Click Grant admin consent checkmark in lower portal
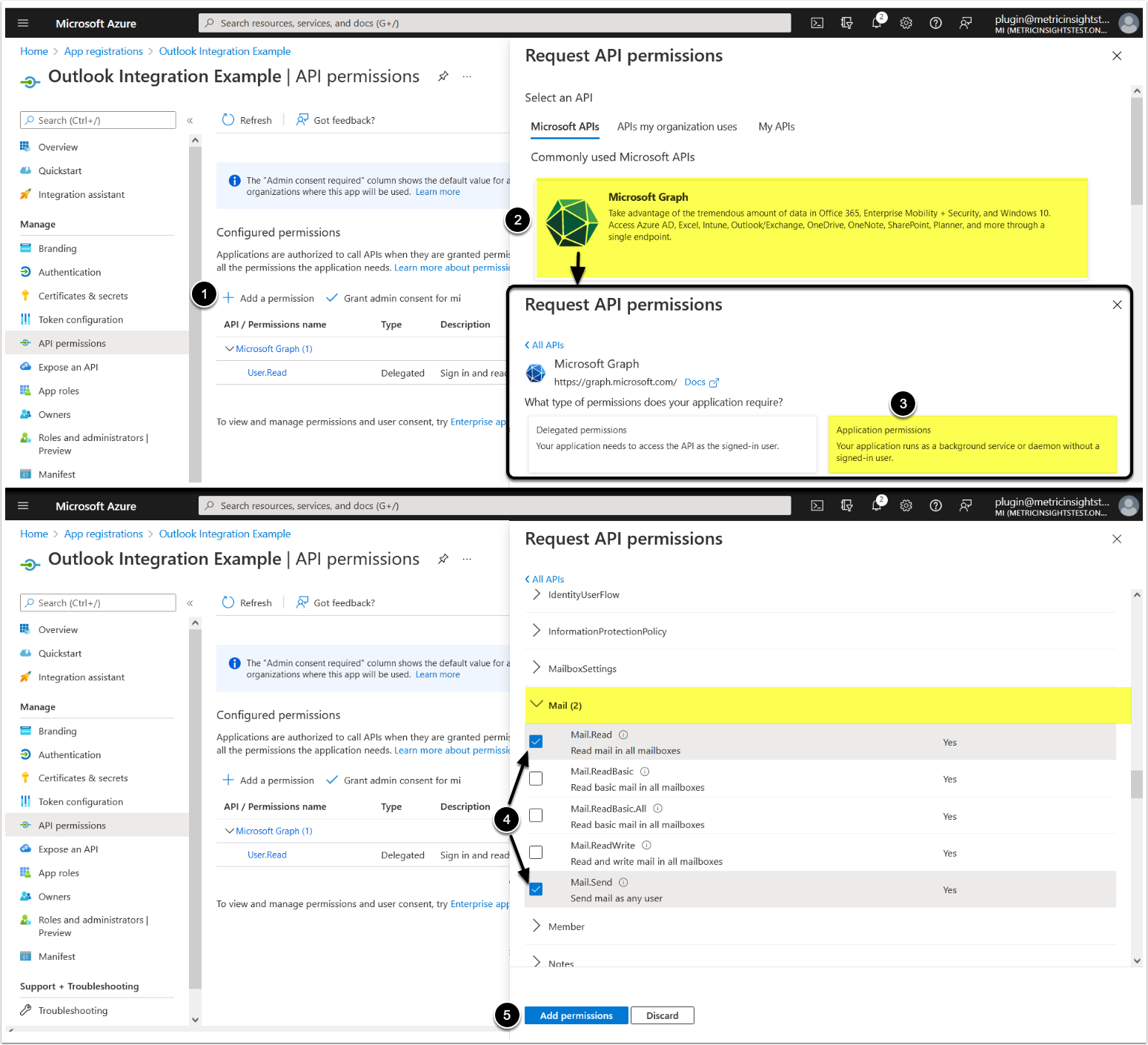Image resolution: width=1148 pixels, height=1045 pixels. click(x=332, y=780)
